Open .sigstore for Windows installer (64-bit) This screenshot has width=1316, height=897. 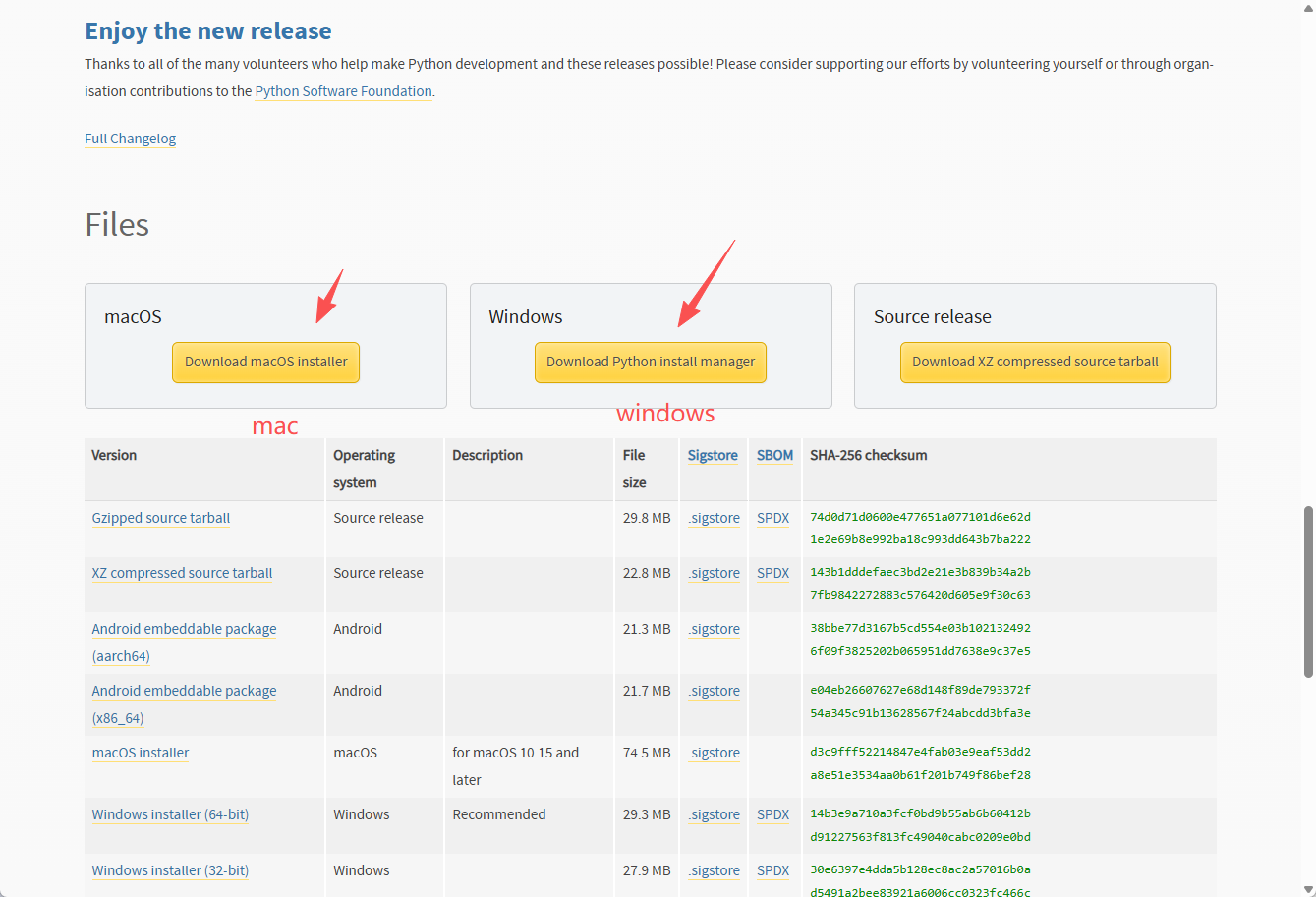coord(714,814)
